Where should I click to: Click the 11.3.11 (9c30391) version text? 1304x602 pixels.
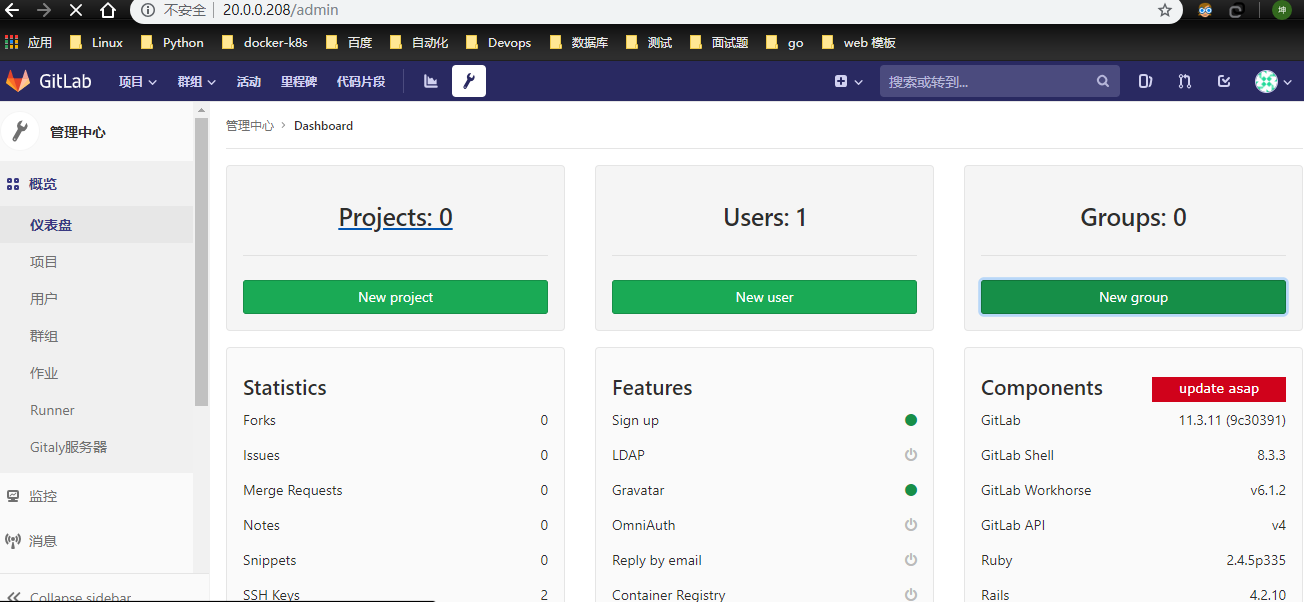[x=1232, y=420]
